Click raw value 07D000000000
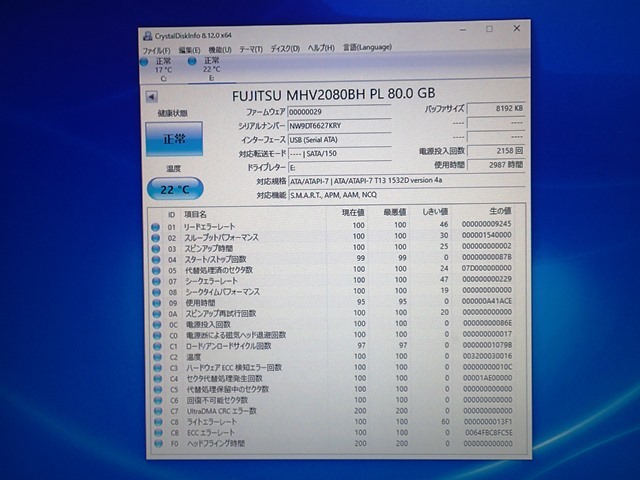640x480 pixels. (x=487, y=268)
